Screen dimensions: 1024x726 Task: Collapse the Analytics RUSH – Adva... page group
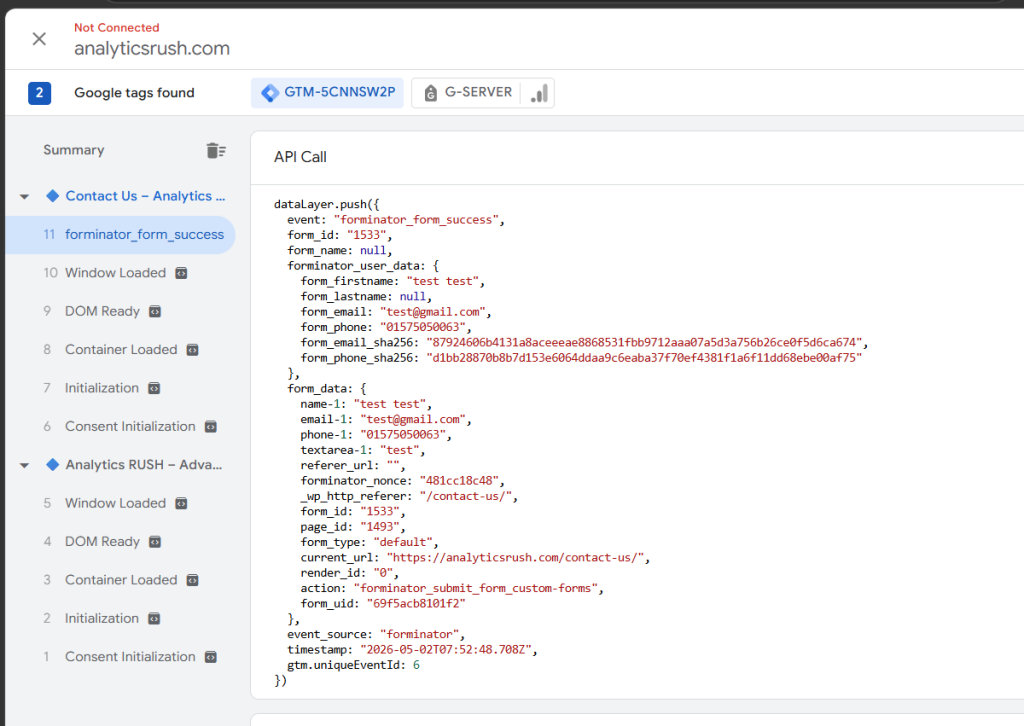pos(25,466)
